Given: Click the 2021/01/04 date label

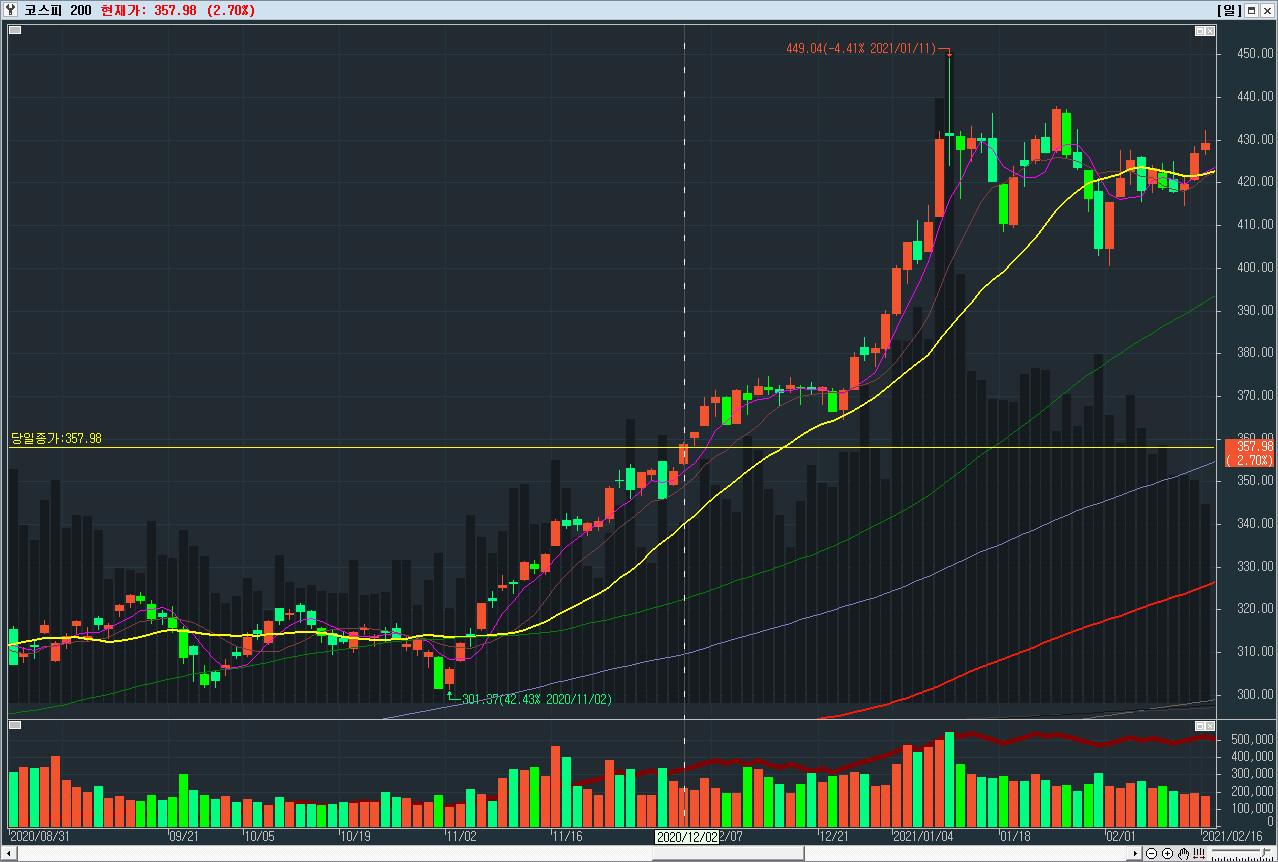Looking at the screenshot, I should coord(924,836).
